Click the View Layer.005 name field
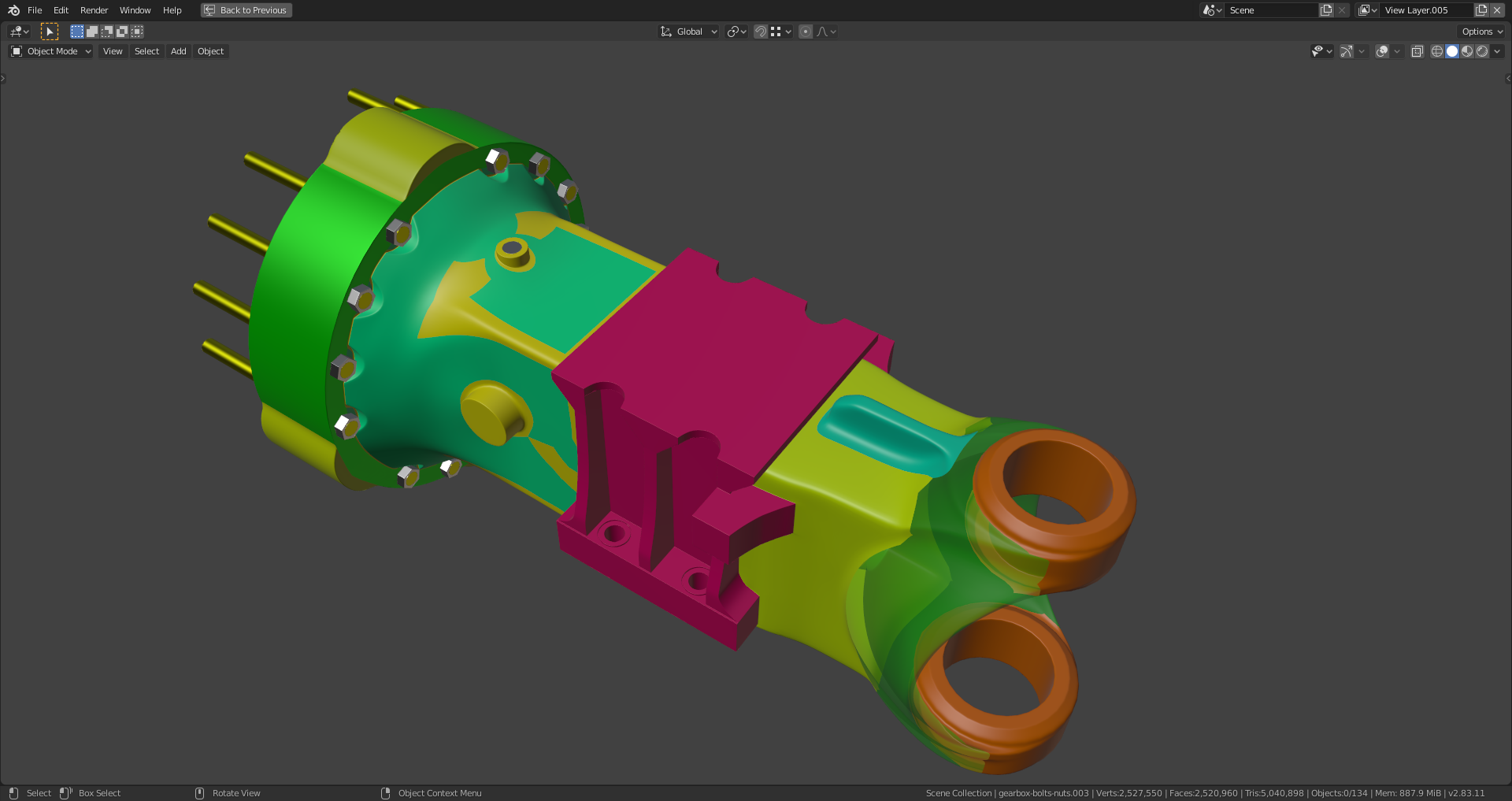 tap(1427, 10)
